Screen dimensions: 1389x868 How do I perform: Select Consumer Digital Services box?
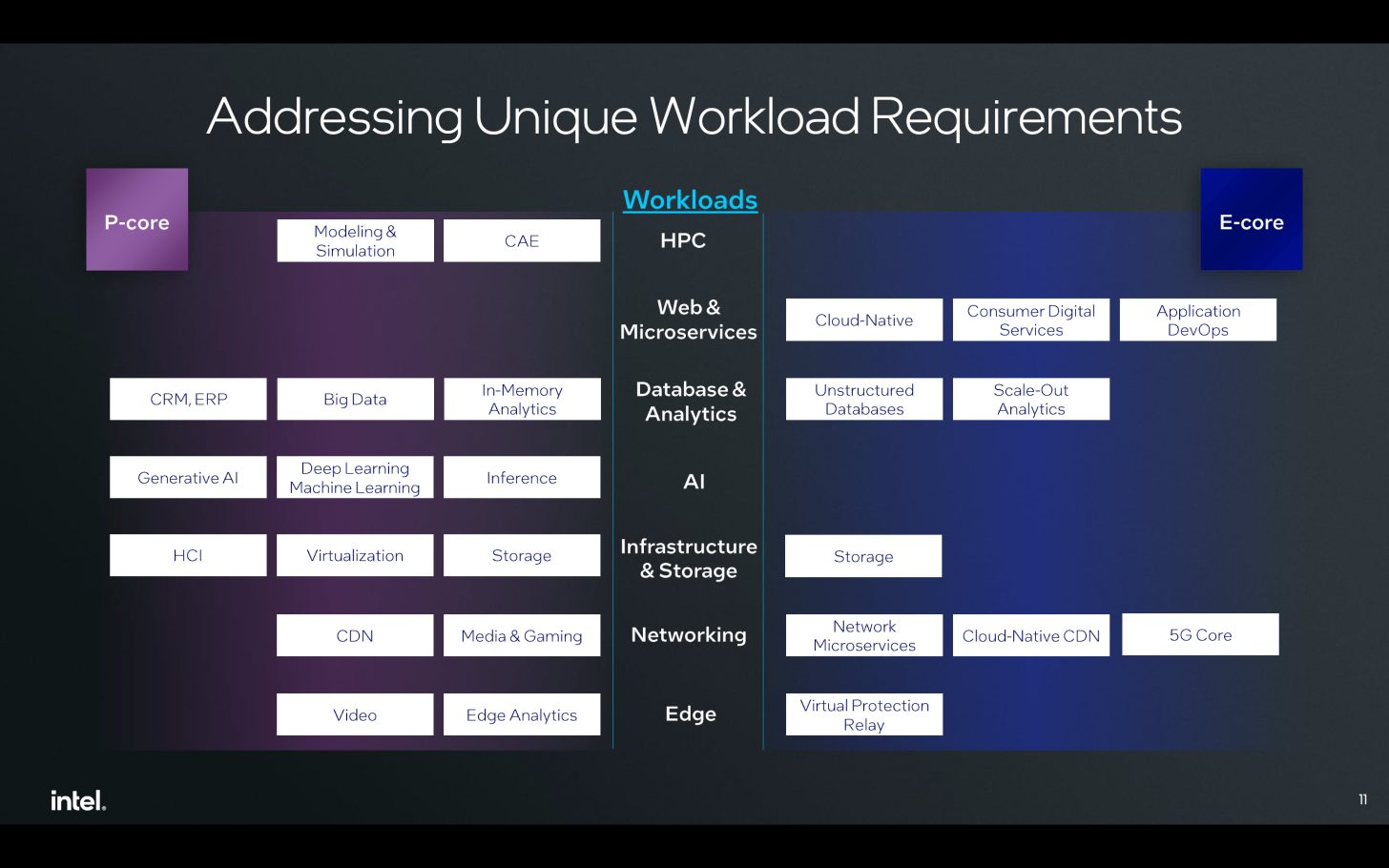pos(1031,320)
